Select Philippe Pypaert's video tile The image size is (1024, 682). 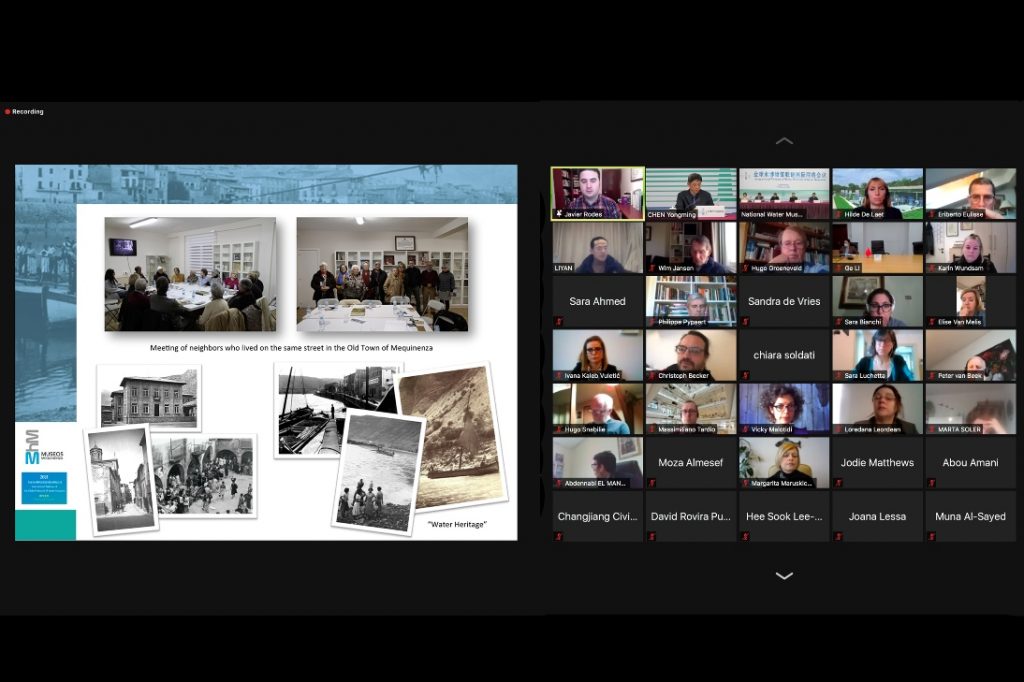point(690,301)
